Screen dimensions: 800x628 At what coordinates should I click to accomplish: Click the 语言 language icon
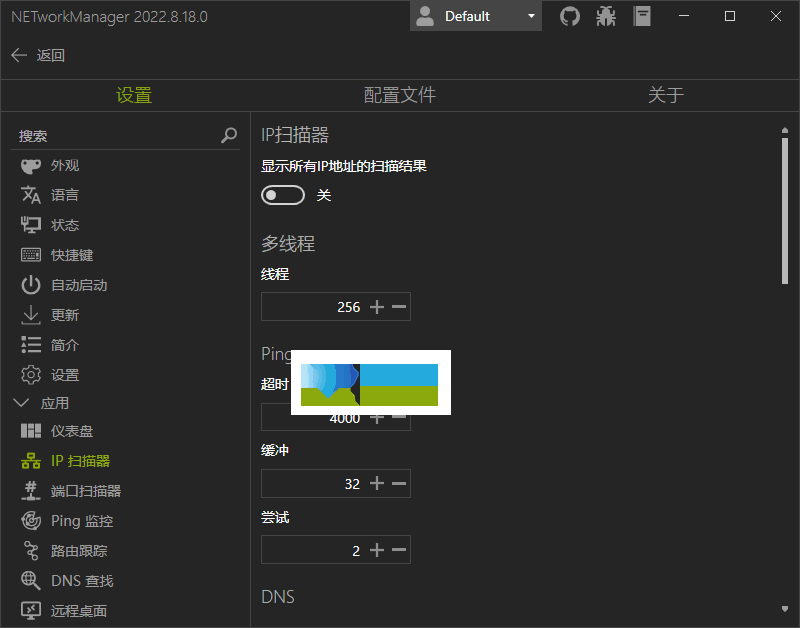coord(31,195)
